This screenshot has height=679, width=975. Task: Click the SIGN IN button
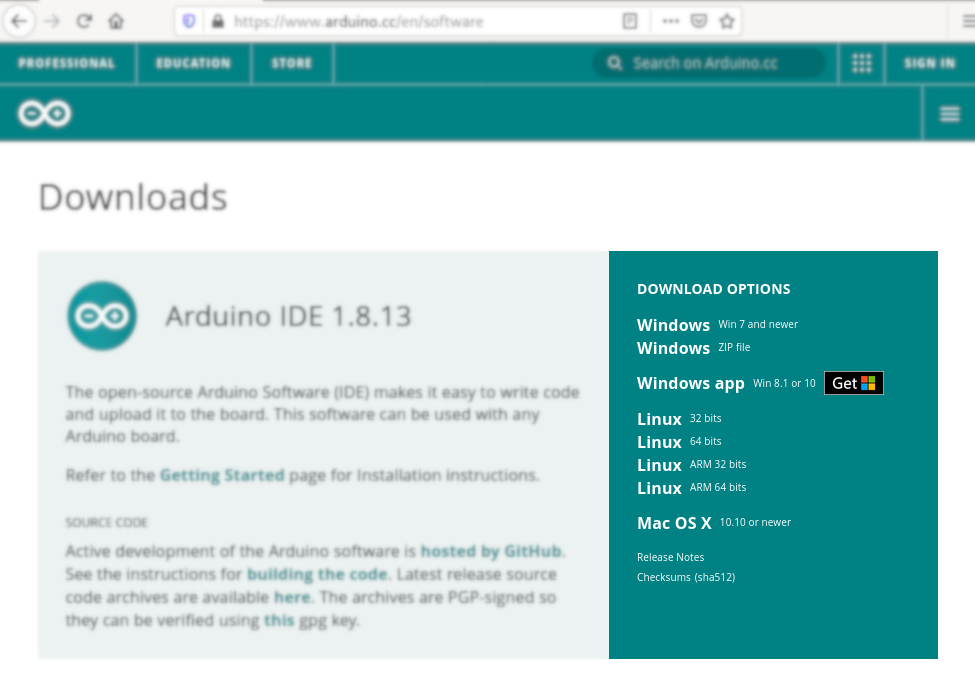coord(929,63)
